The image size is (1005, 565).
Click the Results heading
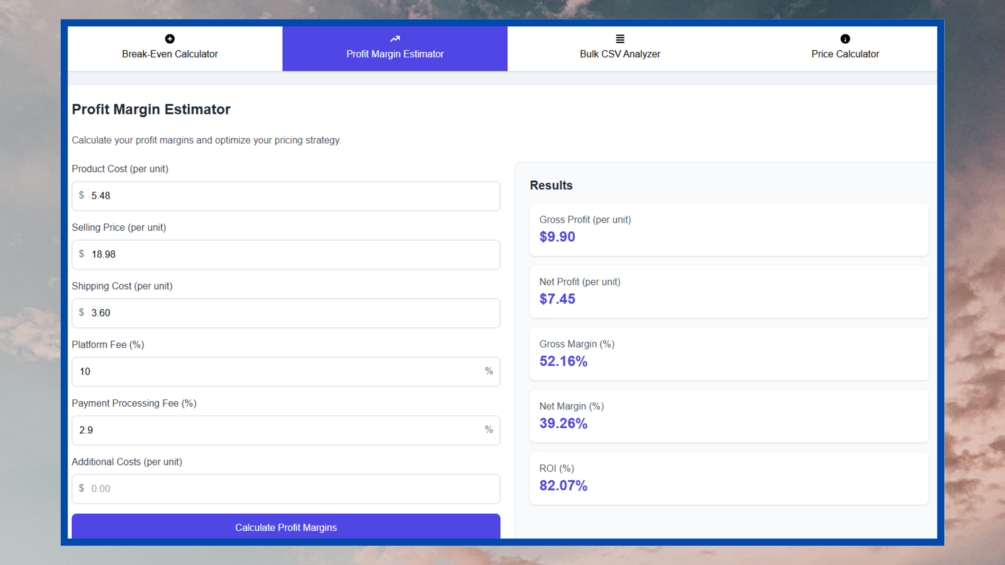pyautogui.click(x=551, y=185)
